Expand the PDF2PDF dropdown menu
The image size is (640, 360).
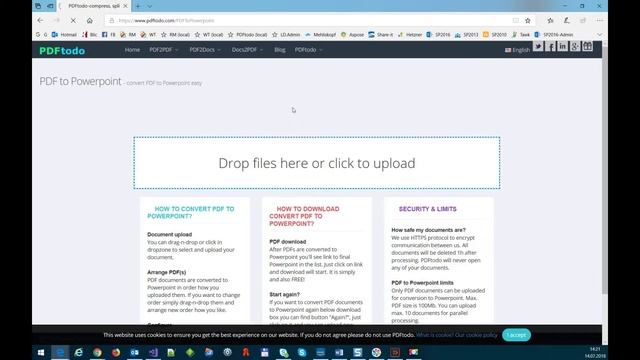click(163, 50)
